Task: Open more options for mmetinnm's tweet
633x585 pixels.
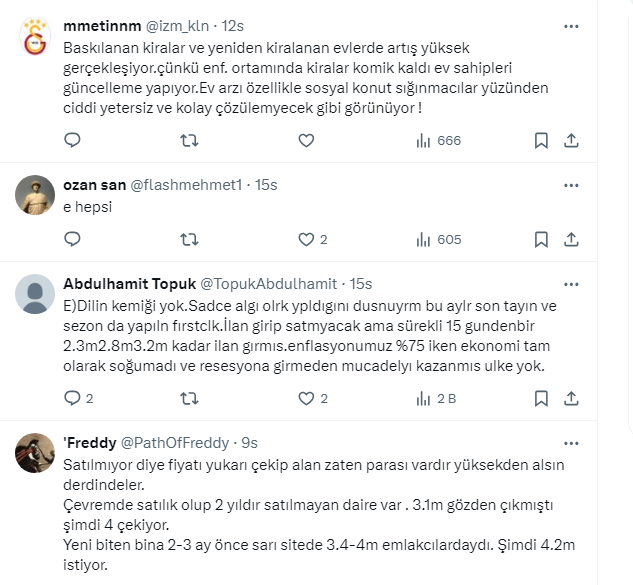Action: [571, 26]
